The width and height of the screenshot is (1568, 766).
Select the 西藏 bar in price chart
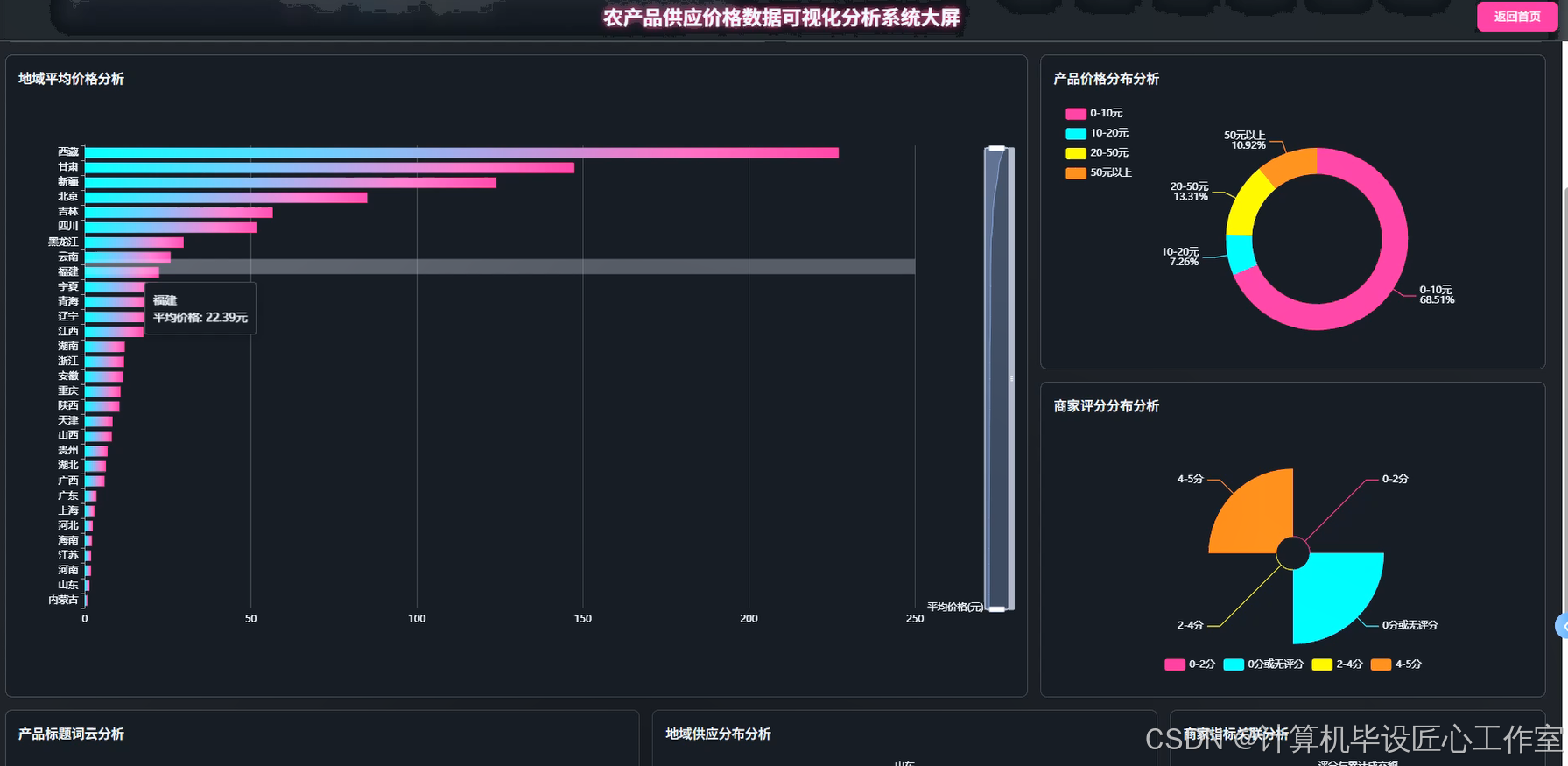[461, 153]
